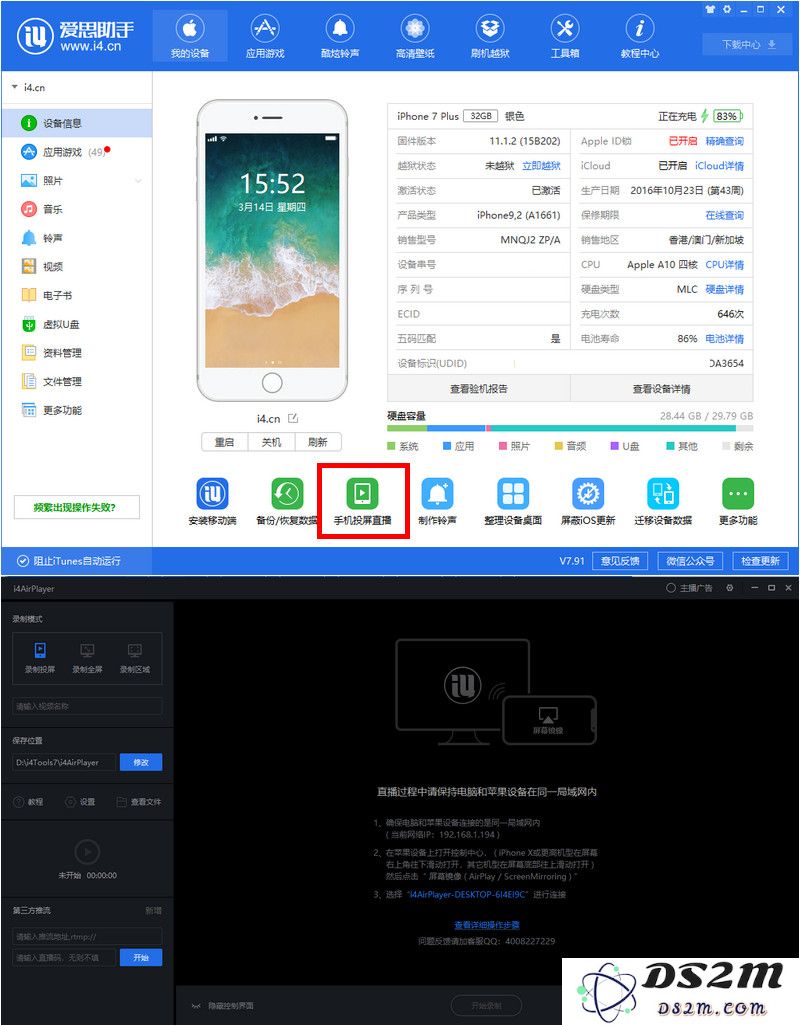
Task: Open 备份/恢复数据 backup restore shortcut
Action: point(287,502)
